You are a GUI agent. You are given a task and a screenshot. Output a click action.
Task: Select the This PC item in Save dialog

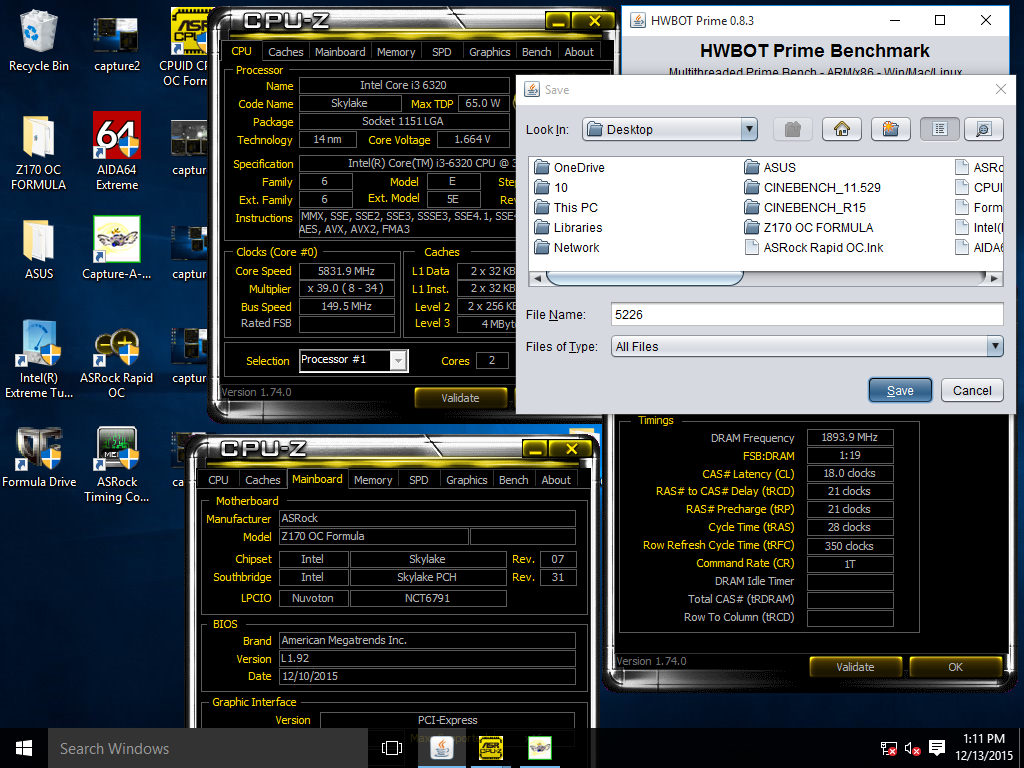(566, 208)
